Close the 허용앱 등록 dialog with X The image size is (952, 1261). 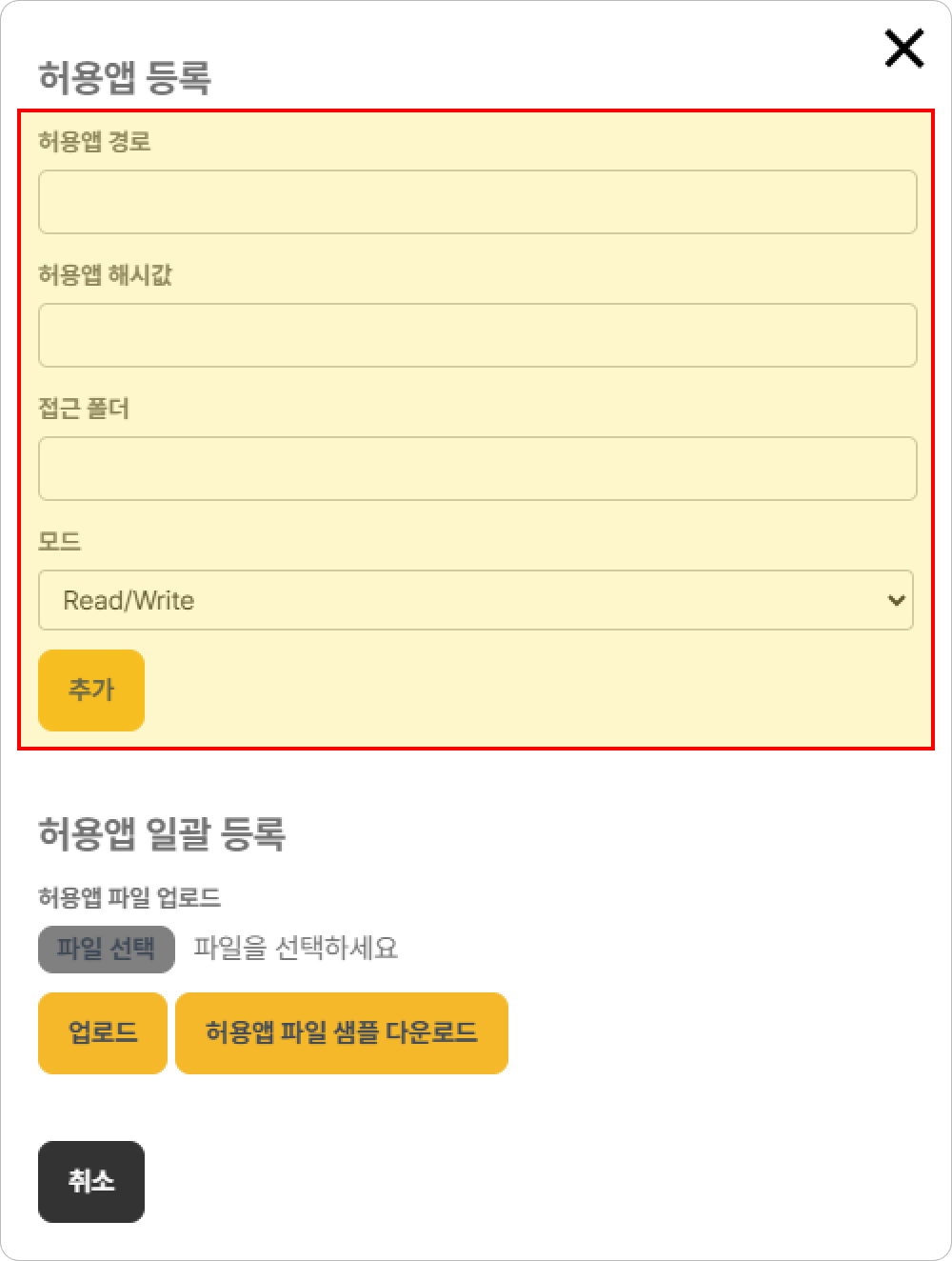coord(903,49)
